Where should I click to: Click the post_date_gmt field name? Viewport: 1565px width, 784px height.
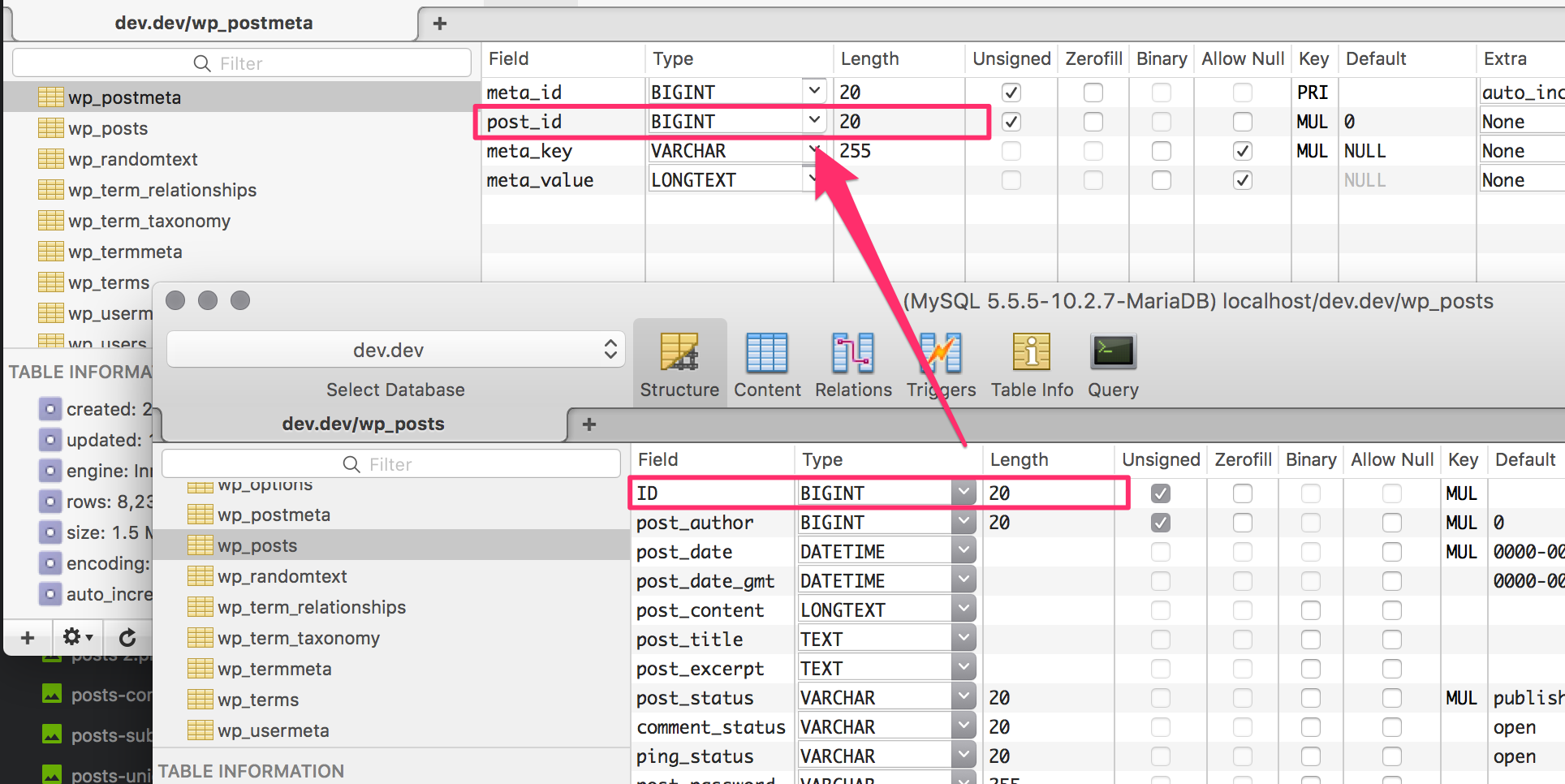[705, 581]
